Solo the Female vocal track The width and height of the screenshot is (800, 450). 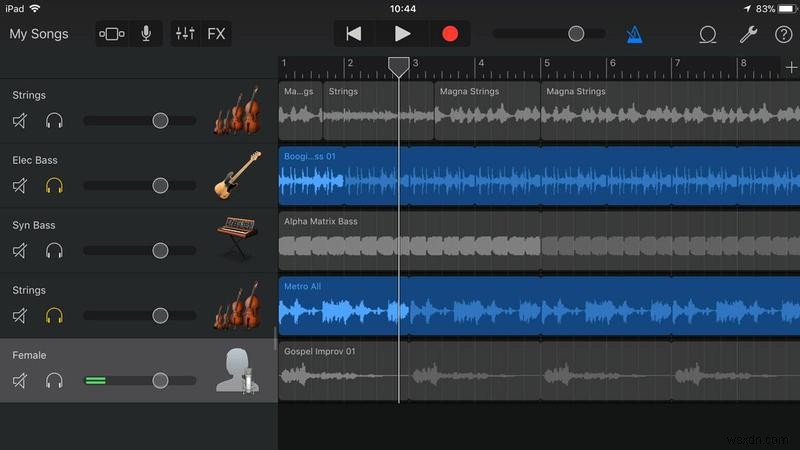(54, 381)
